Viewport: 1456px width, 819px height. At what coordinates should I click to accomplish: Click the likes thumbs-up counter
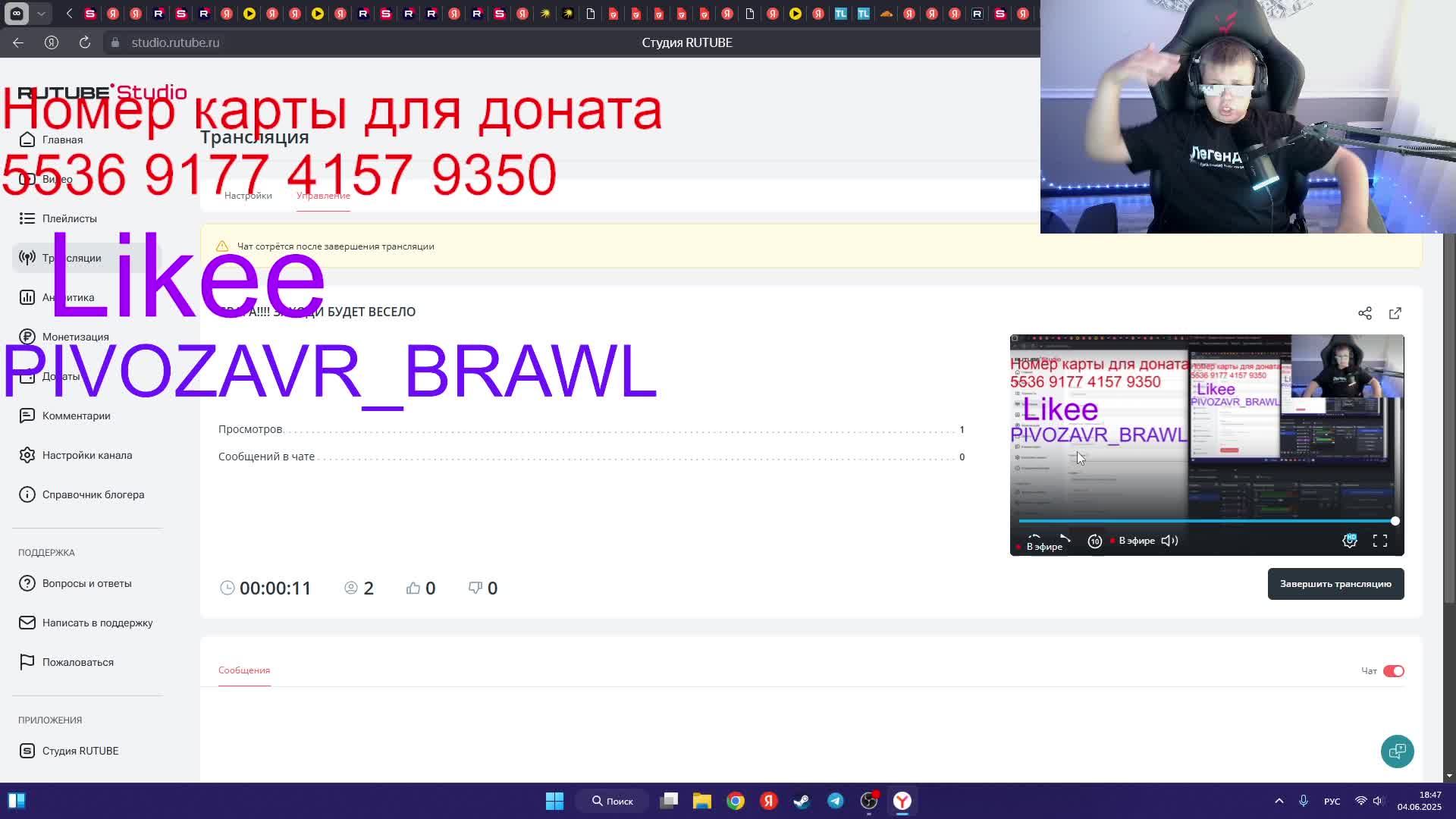point(421,588)
